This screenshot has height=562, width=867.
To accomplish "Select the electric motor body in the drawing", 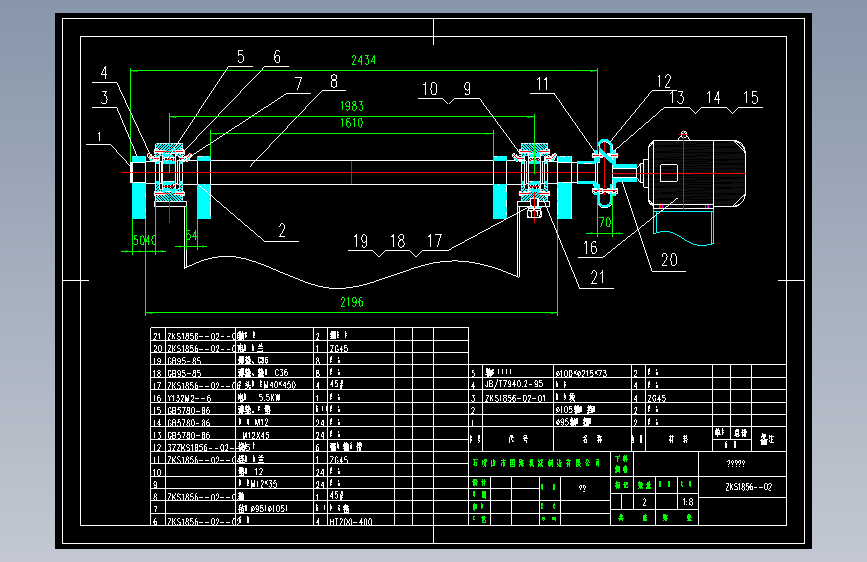I will point(697,173).
